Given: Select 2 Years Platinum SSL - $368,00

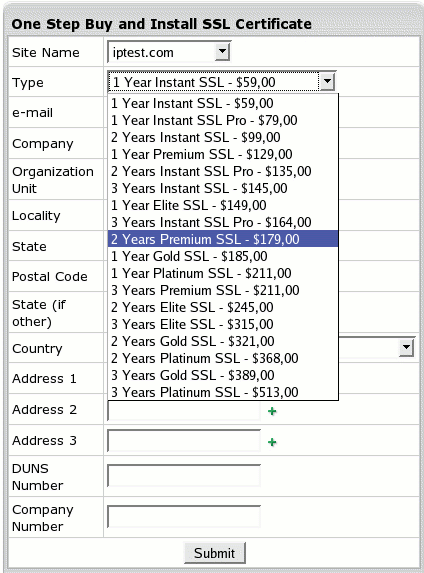Looking at the screenshot, I should 223,358.
